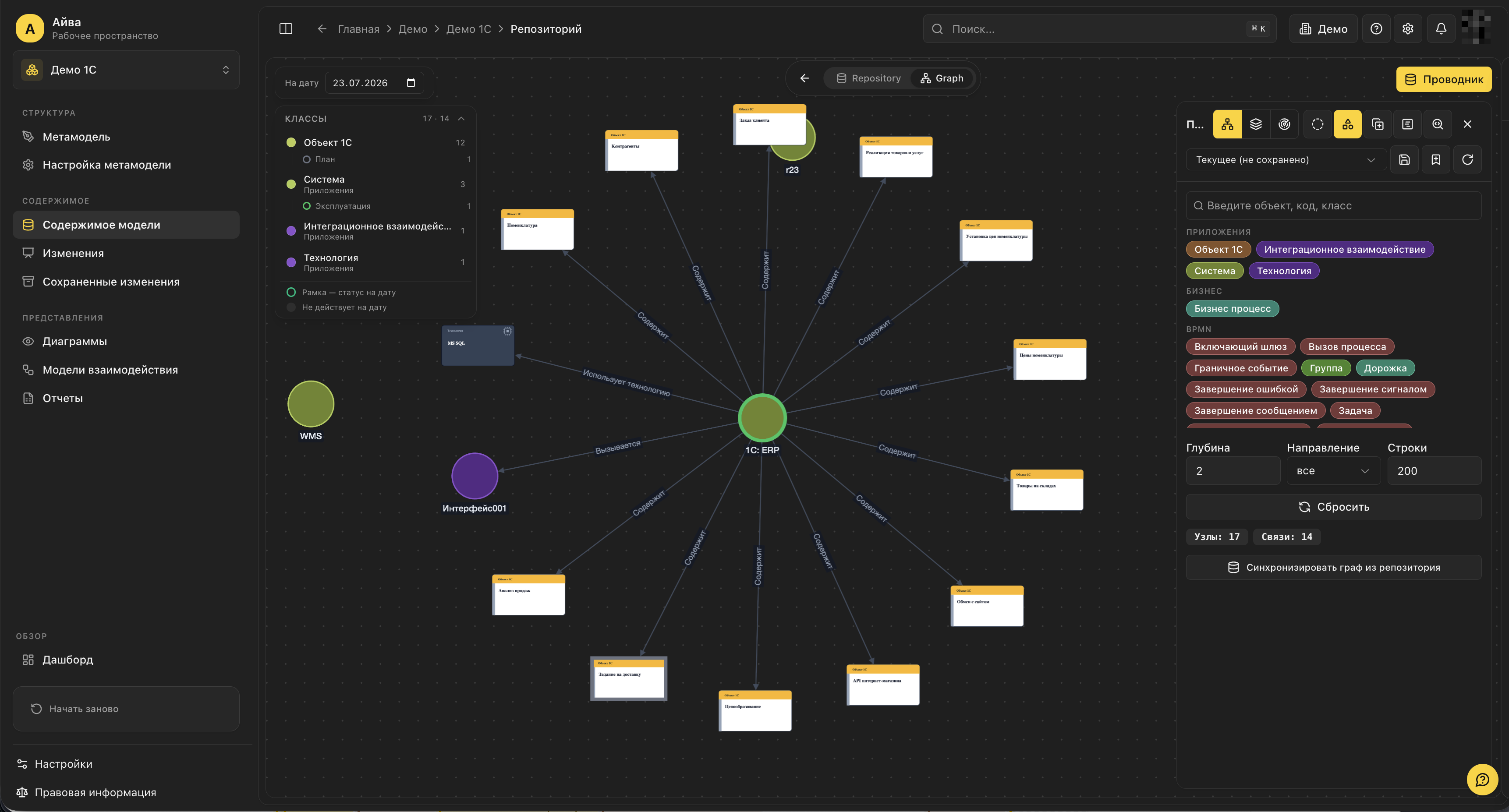Open the Демо 1С workspace selector
The image size is (1509, 812).
[126, 70]
